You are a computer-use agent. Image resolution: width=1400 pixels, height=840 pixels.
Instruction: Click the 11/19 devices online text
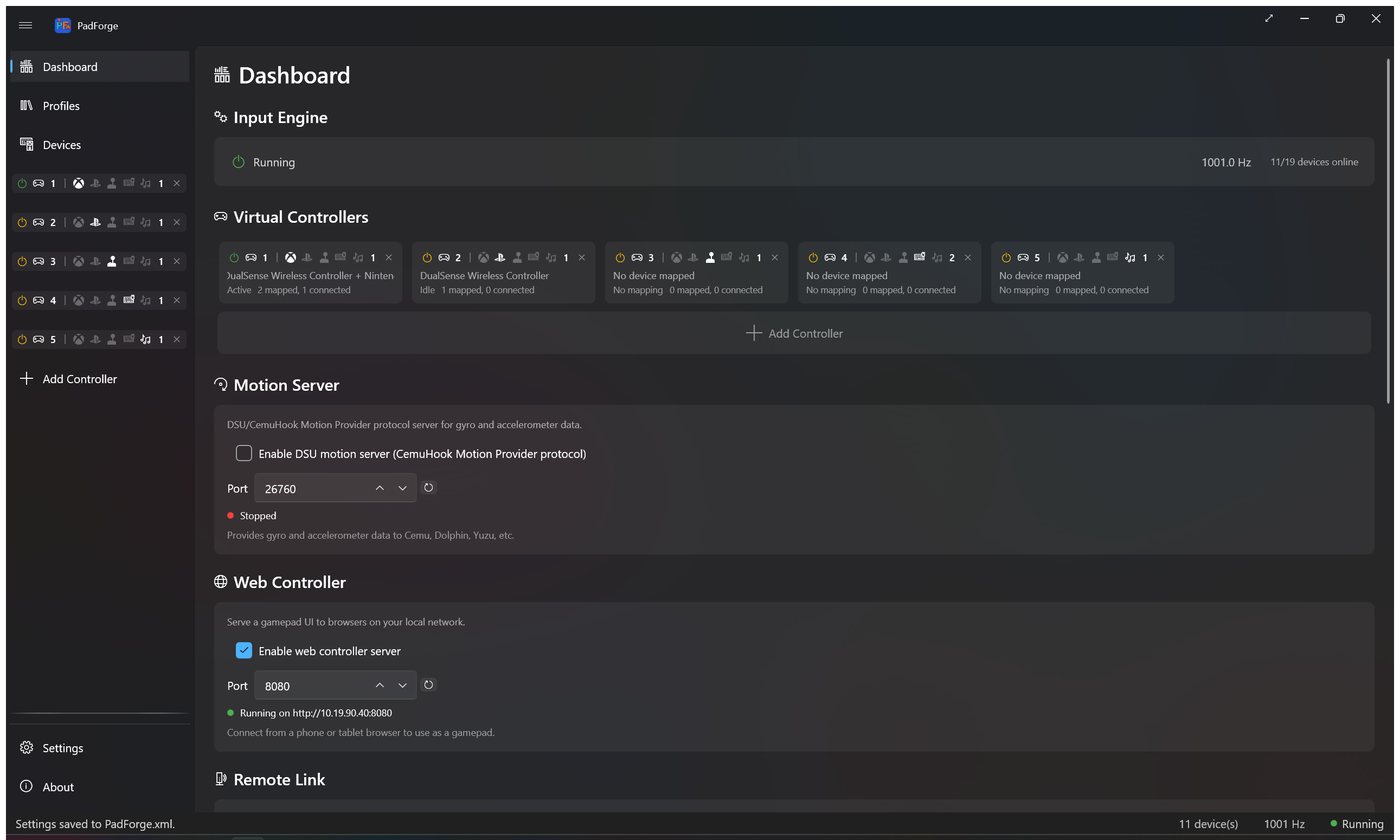(x=1314, y=162)
